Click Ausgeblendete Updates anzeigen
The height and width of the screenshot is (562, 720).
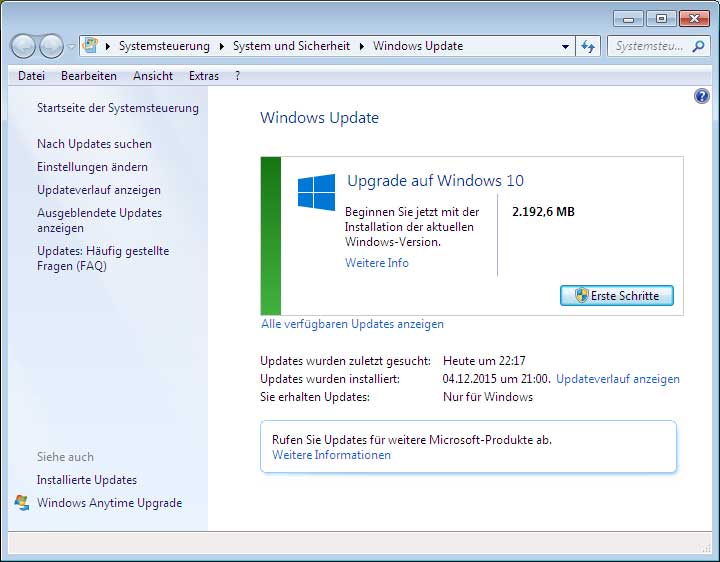[99, 220]
